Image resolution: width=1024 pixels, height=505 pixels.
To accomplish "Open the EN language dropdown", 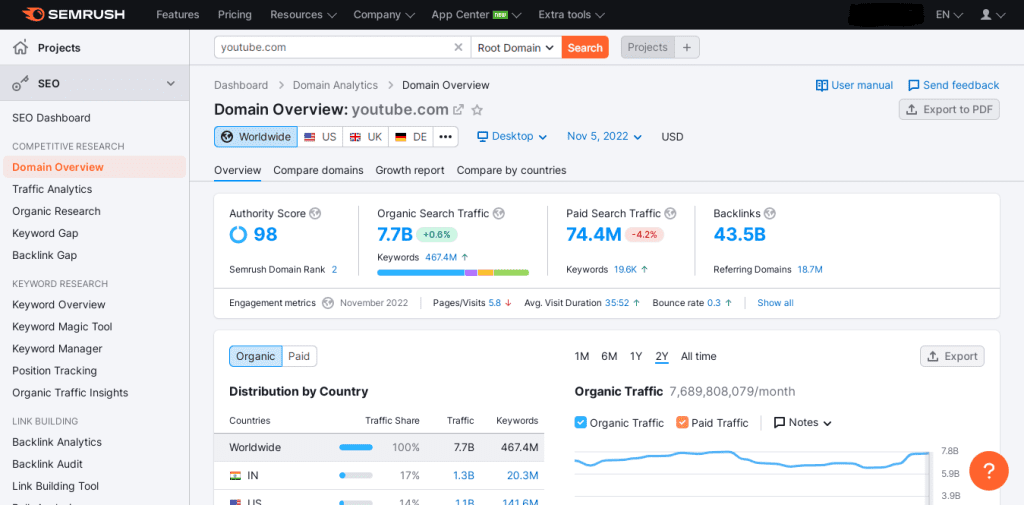I will coord(949,14).
